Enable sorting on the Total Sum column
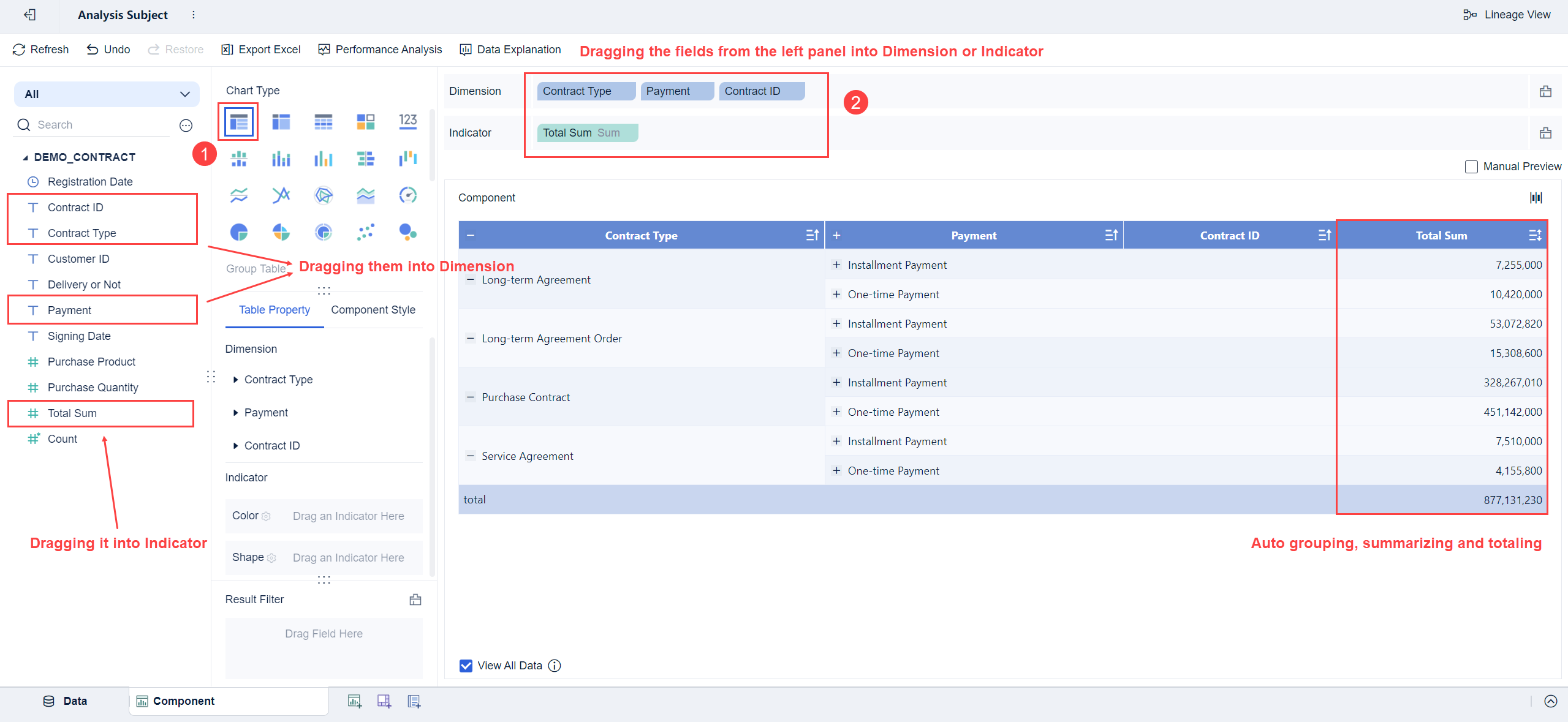The width and height of the screenshot is (1568, 722). [x=1536, y=235]
